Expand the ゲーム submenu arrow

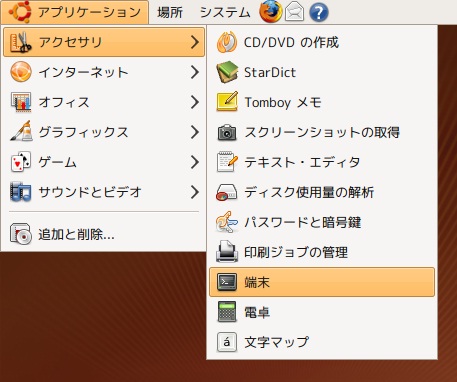[x=195, y=162]
